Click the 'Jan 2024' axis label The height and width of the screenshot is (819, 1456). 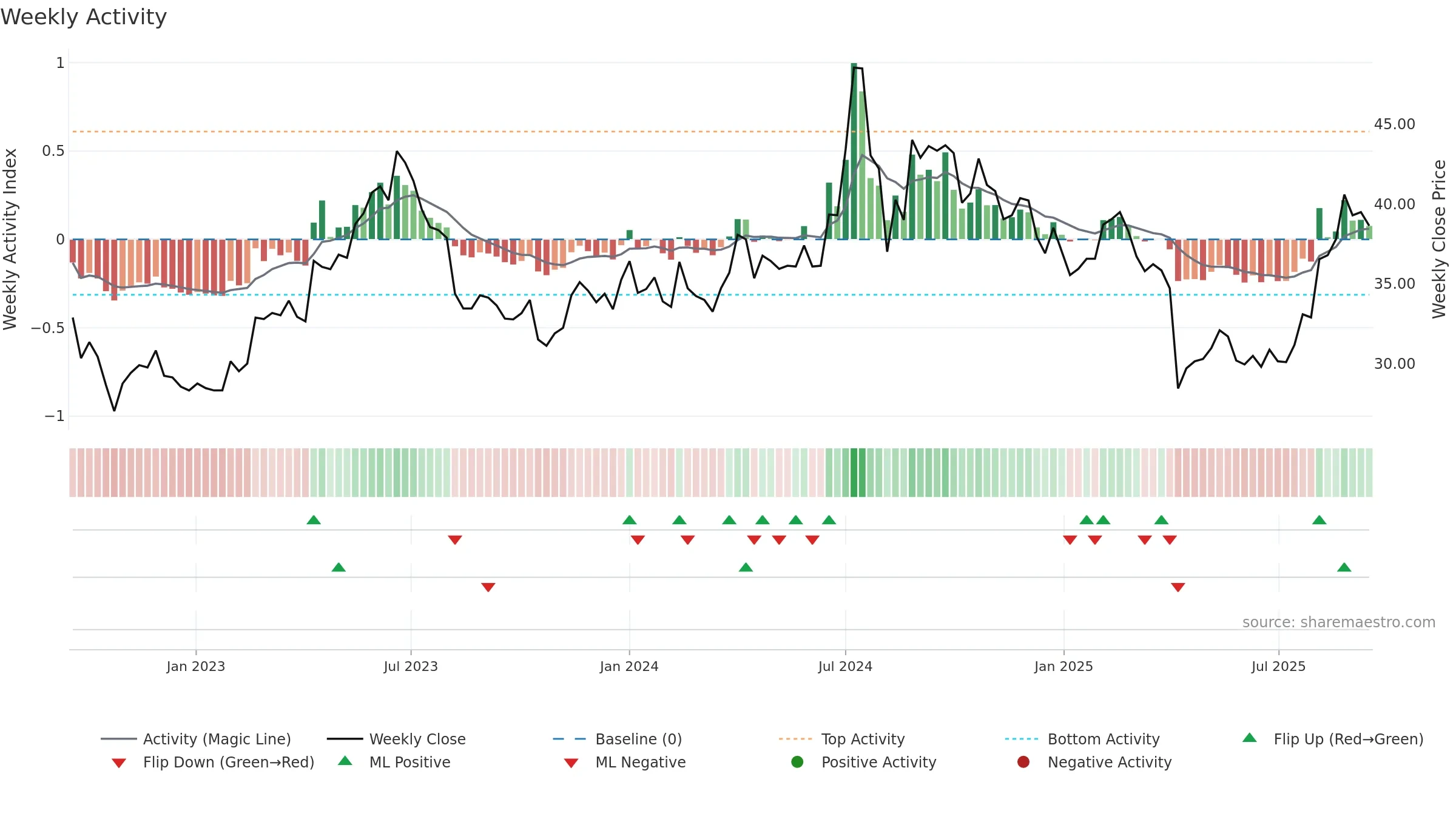coord(629,667)
